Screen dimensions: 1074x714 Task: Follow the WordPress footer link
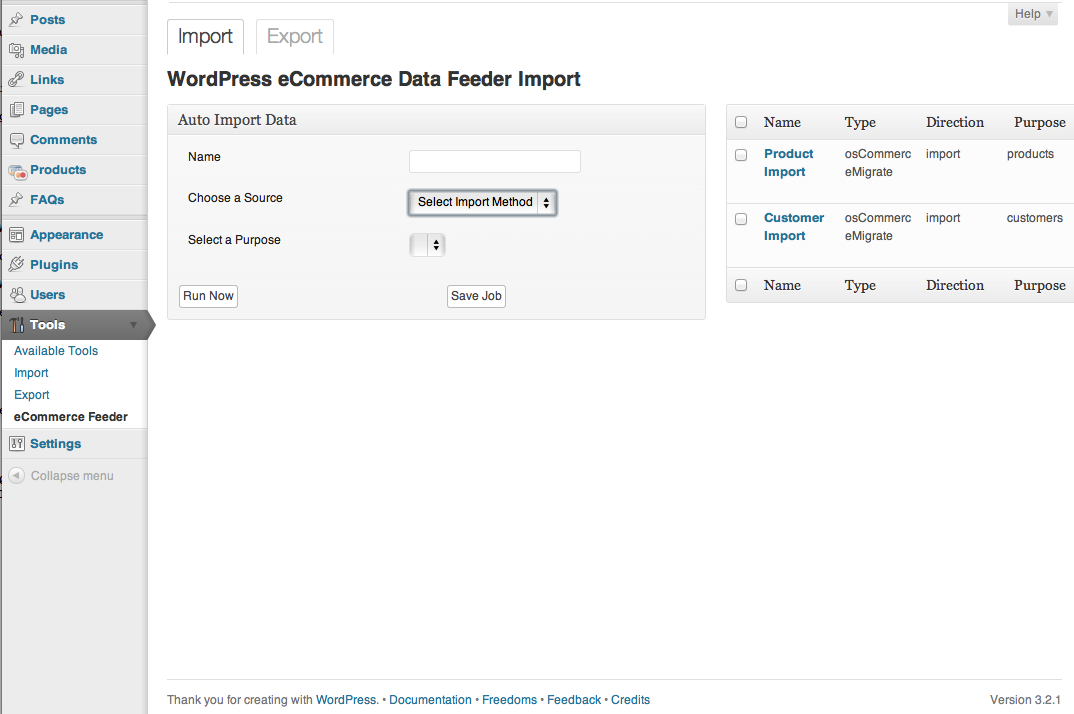pos(346,700)
